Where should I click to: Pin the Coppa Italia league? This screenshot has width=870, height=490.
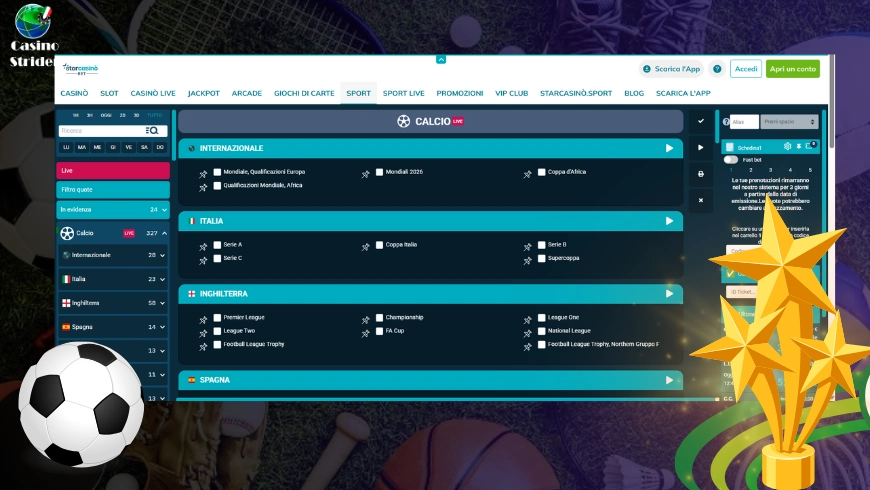click(365, 246)
